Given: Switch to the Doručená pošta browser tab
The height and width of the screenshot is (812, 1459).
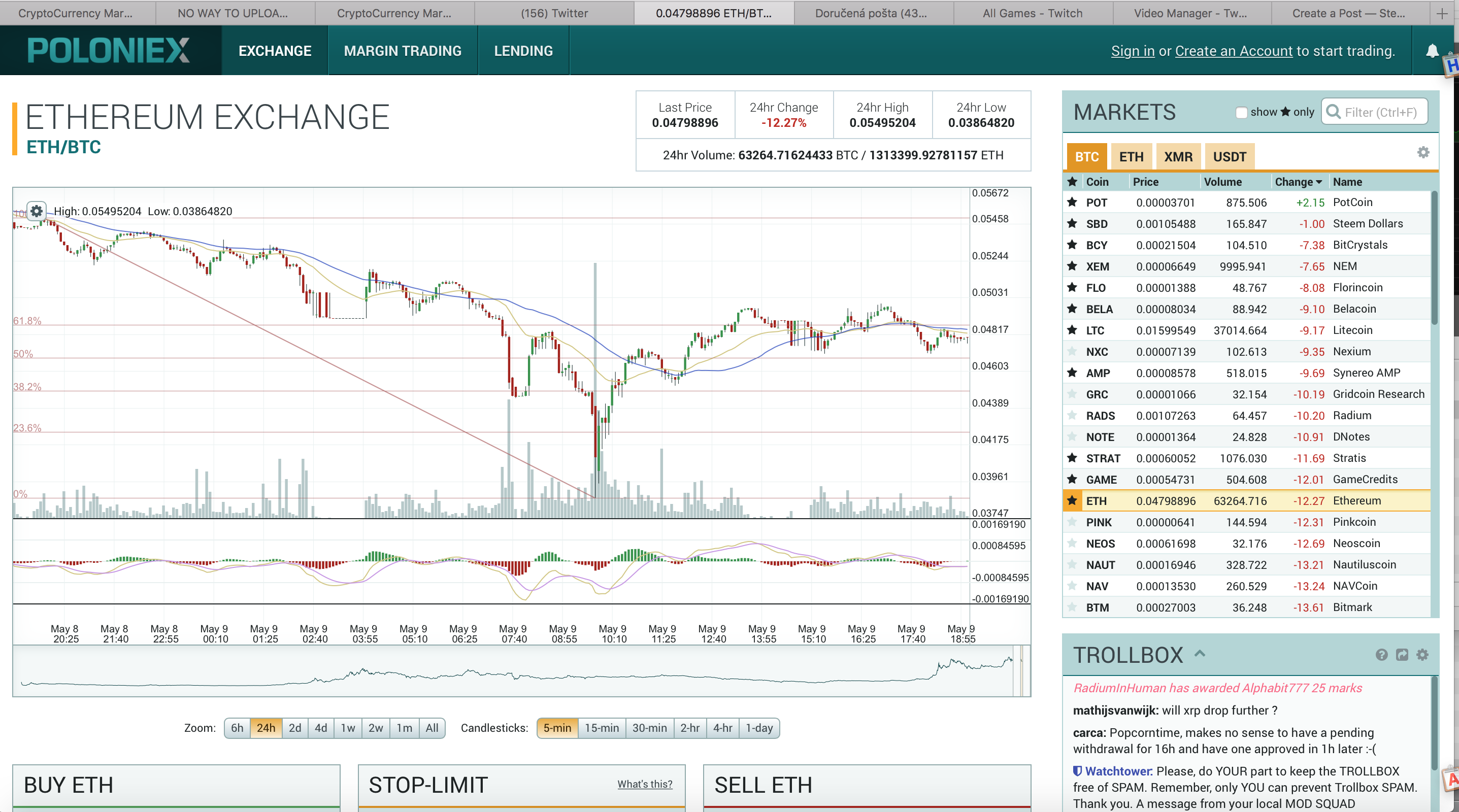Looking at the screenshot, I should [871, 13].
